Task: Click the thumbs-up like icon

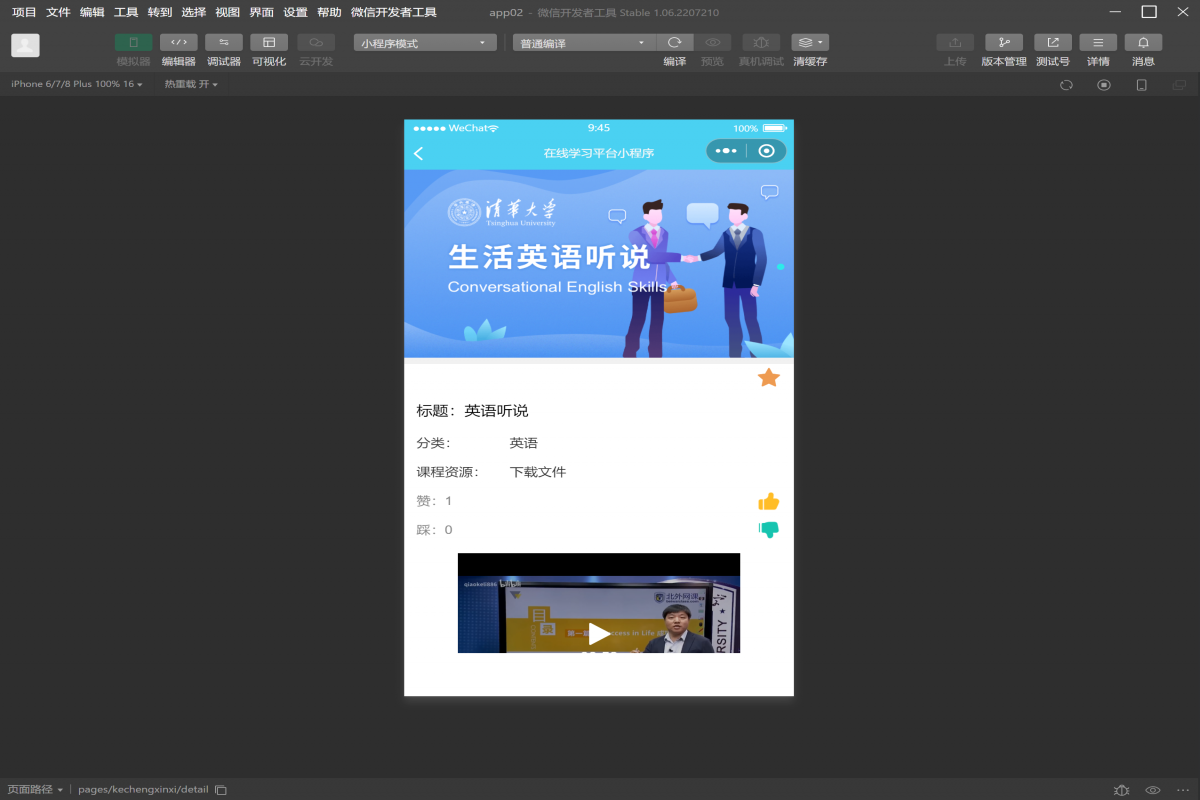Action: click(768, 501)
